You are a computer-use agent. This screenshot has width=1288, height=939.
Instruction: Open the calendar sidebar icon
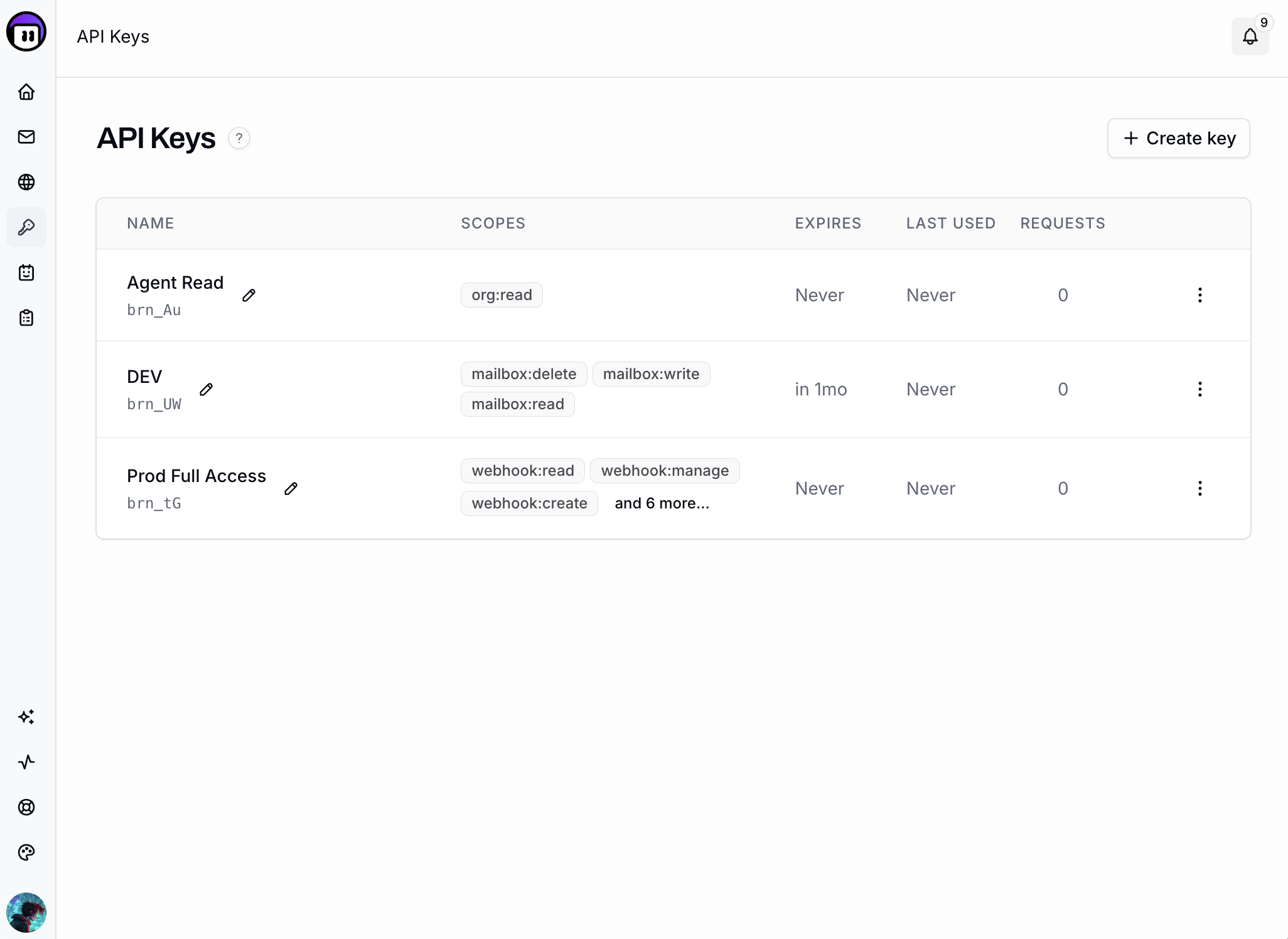26,272
